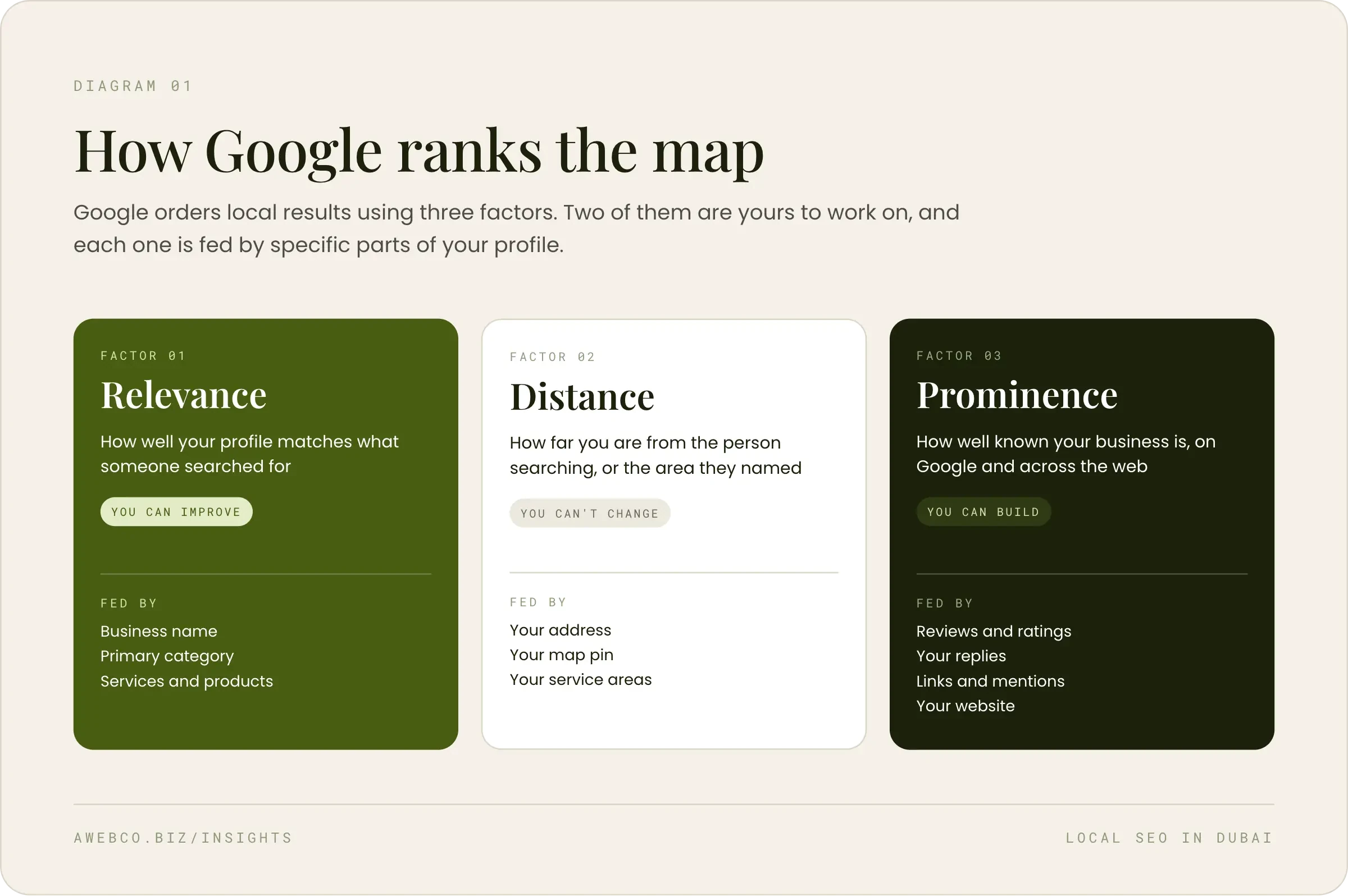This screenshot has height=896, width=1348.
Task: Select the 'Distance' card title
Action: pyautogui.click(x=582, y=396)
